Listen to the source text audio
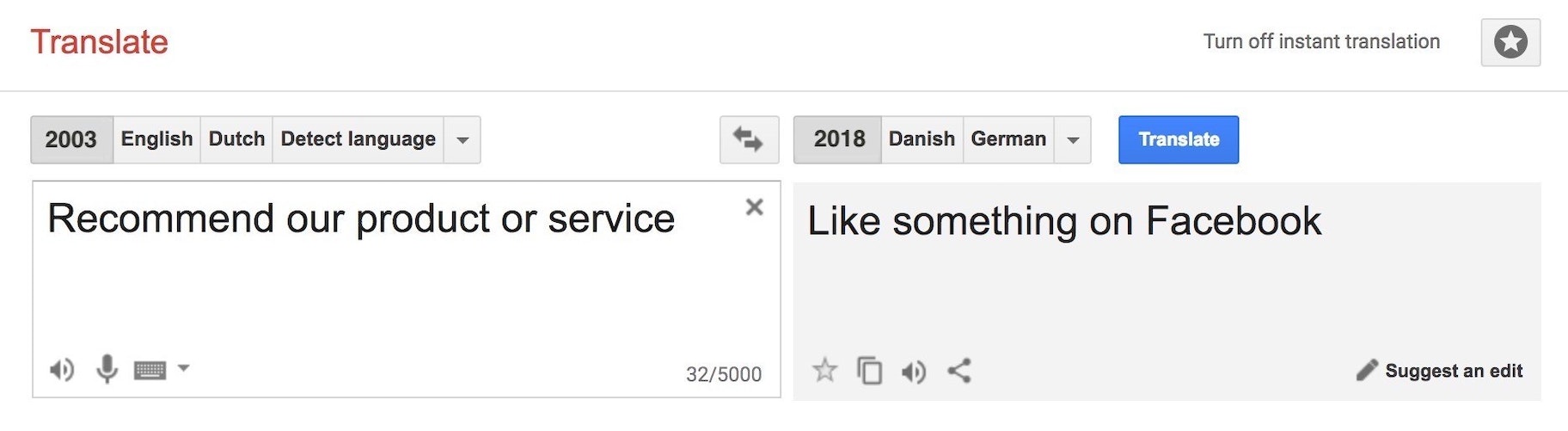Image resolution: width=1568 pixels, height=431 pixels. click(62, 370)
